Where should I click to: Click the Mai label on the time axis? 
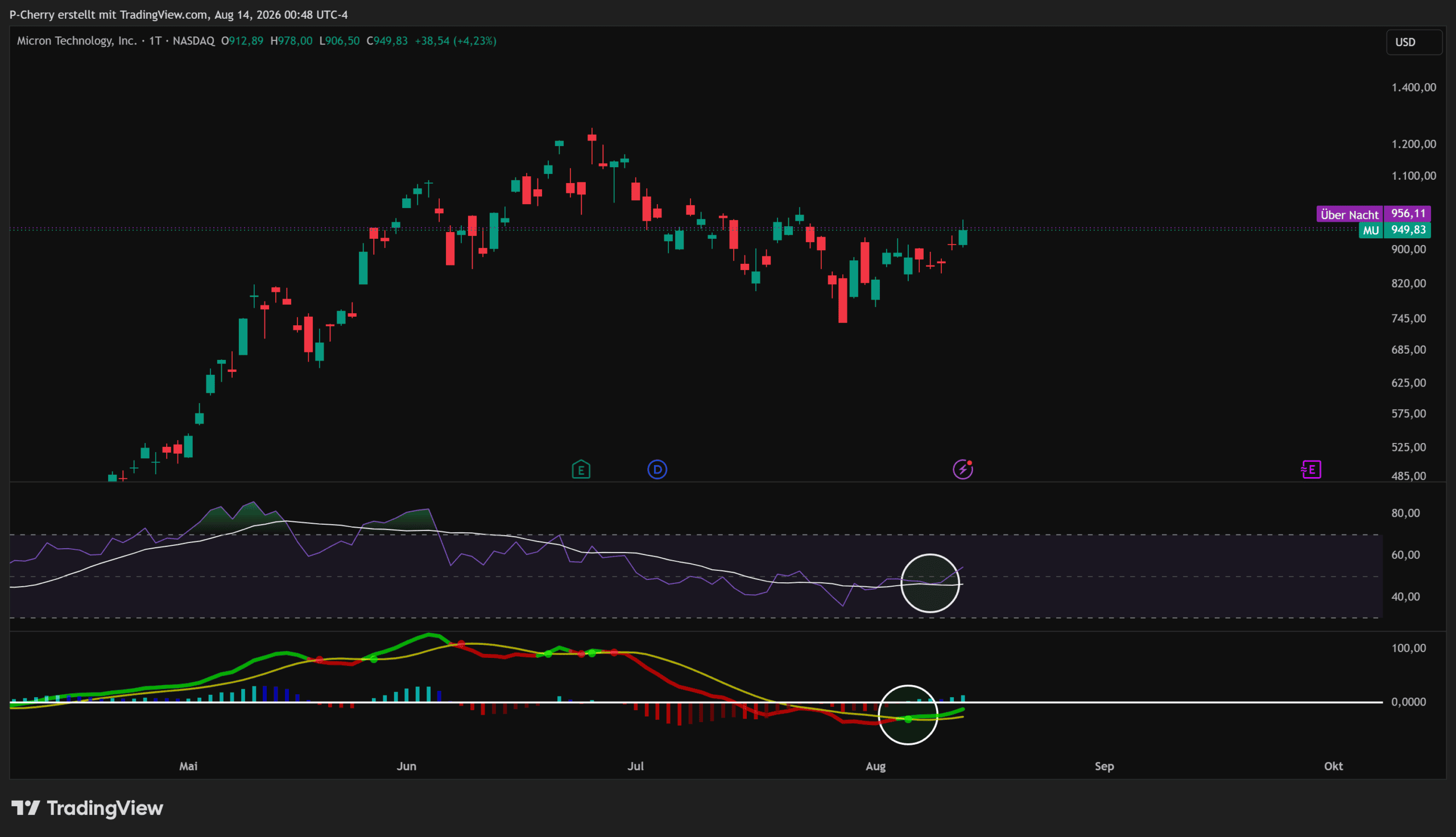[188, 766]
